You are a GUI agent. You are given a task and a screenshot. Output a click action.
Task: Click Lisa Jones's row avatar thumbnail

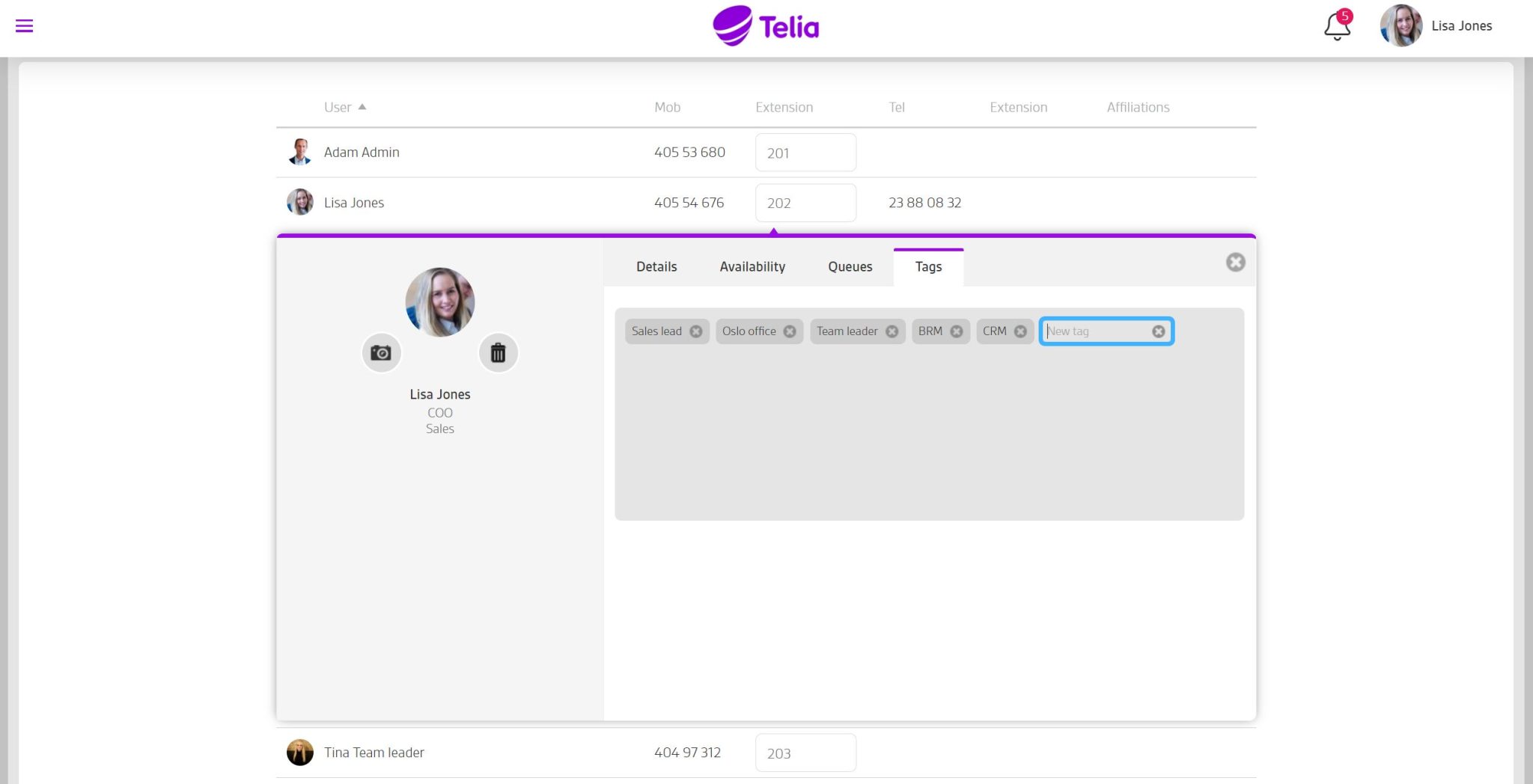click(299, 202)
